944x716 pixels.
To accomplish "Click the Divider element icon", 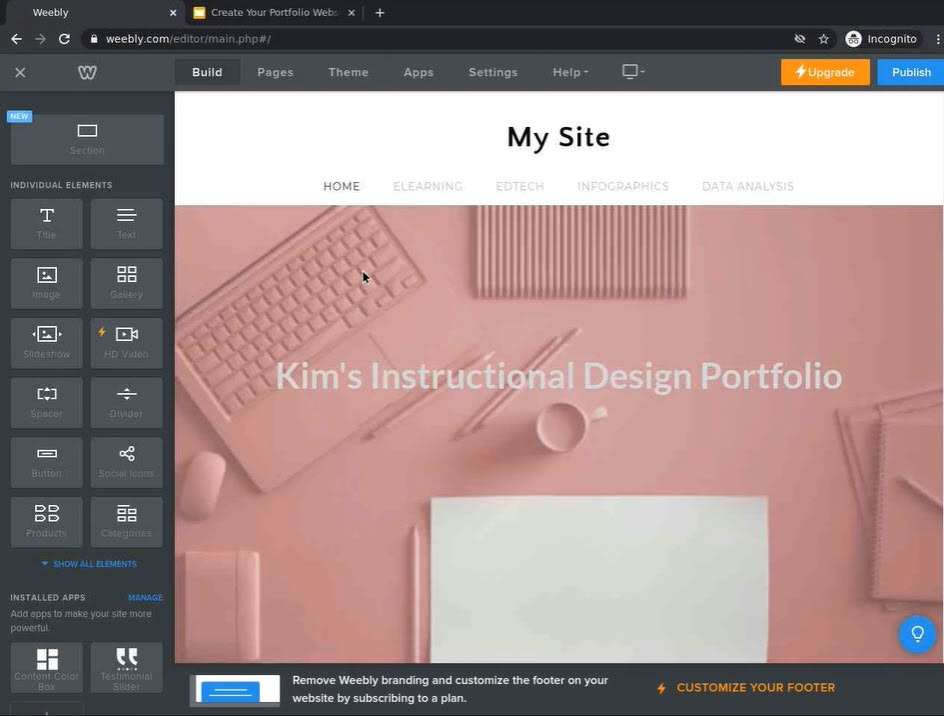I will click(126, 402).
